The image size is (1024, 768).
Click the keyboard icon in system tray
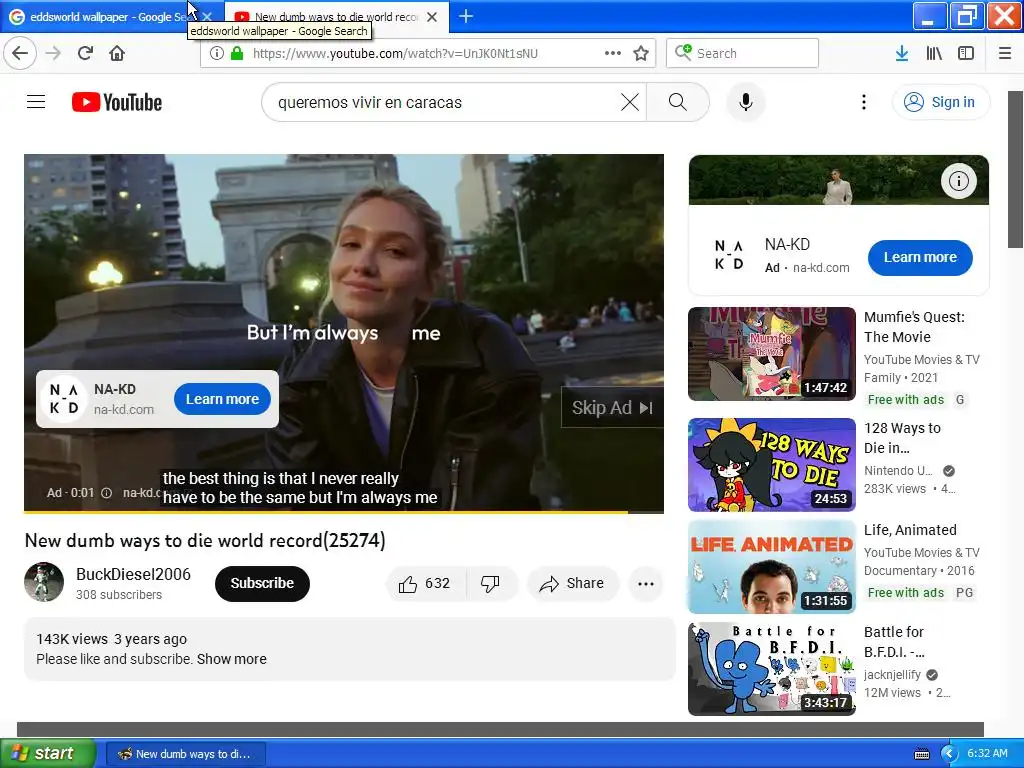(x=921, y=754)
